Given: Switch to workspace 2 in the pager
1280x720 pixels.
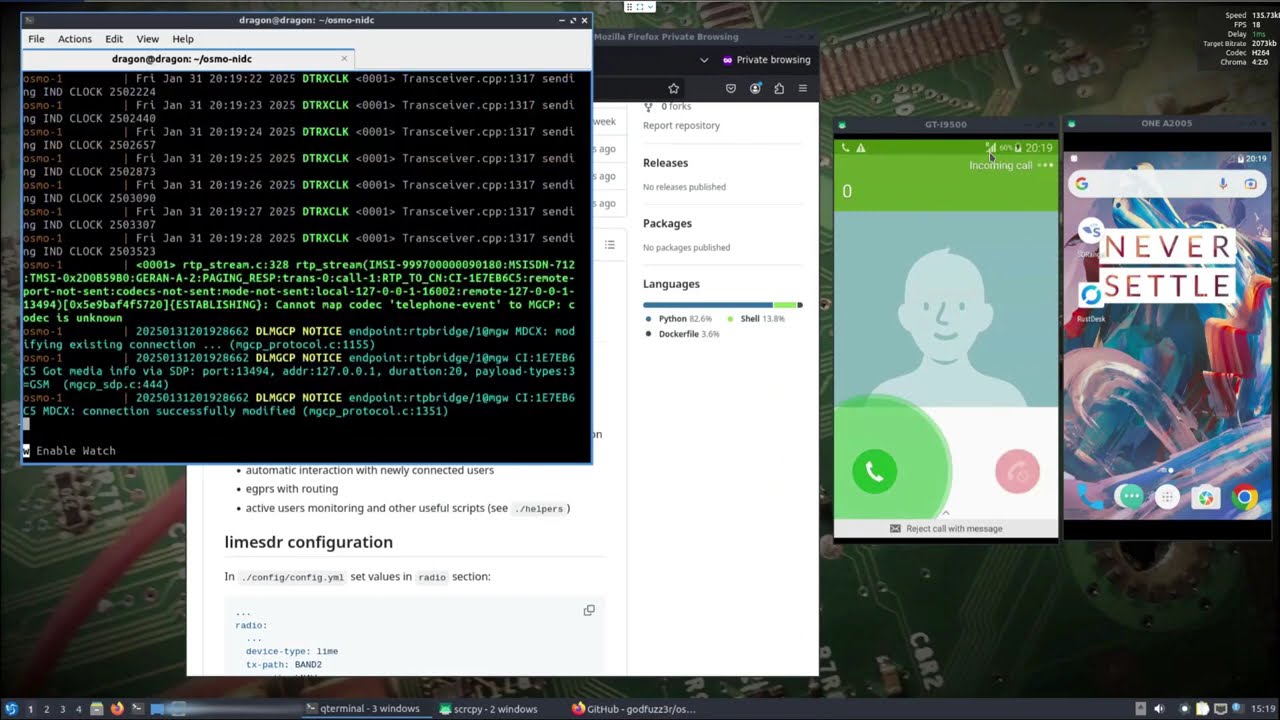Looking at the screenshot, I should pos(46,709).
